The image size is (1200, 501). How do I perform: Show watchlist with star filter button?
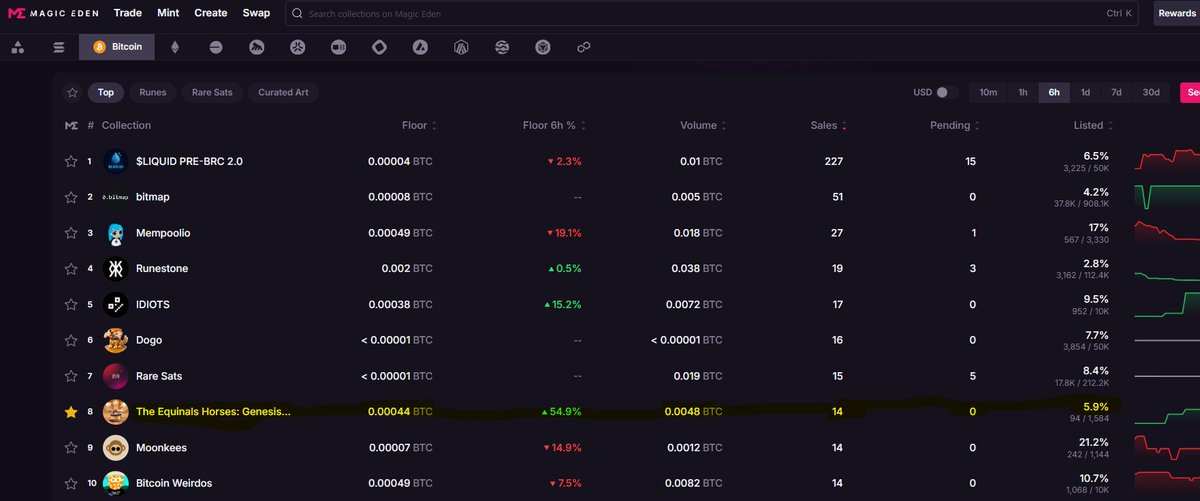72,92
